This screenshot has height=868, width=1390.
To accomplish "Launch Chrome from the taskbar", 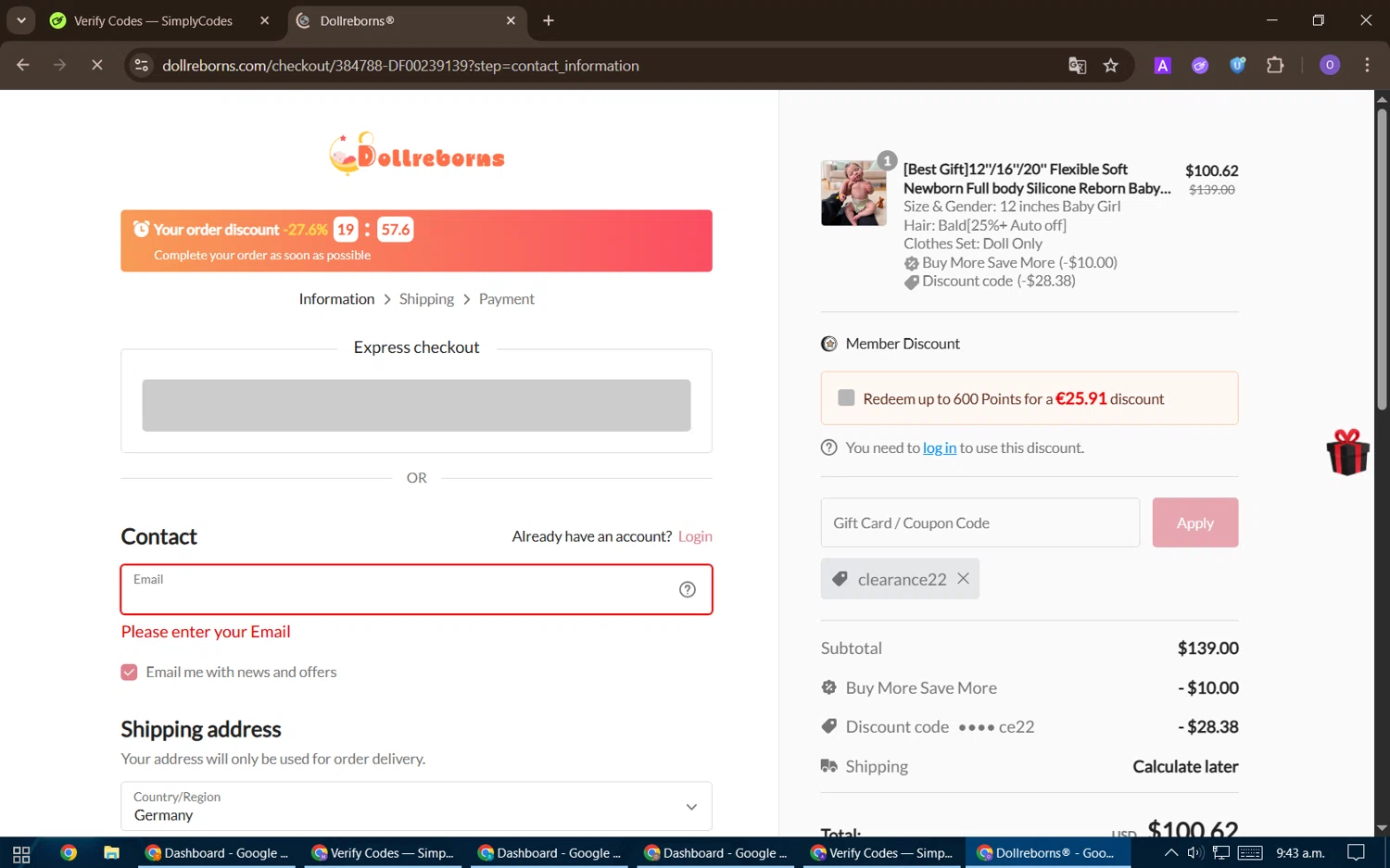I will point(69,853).
